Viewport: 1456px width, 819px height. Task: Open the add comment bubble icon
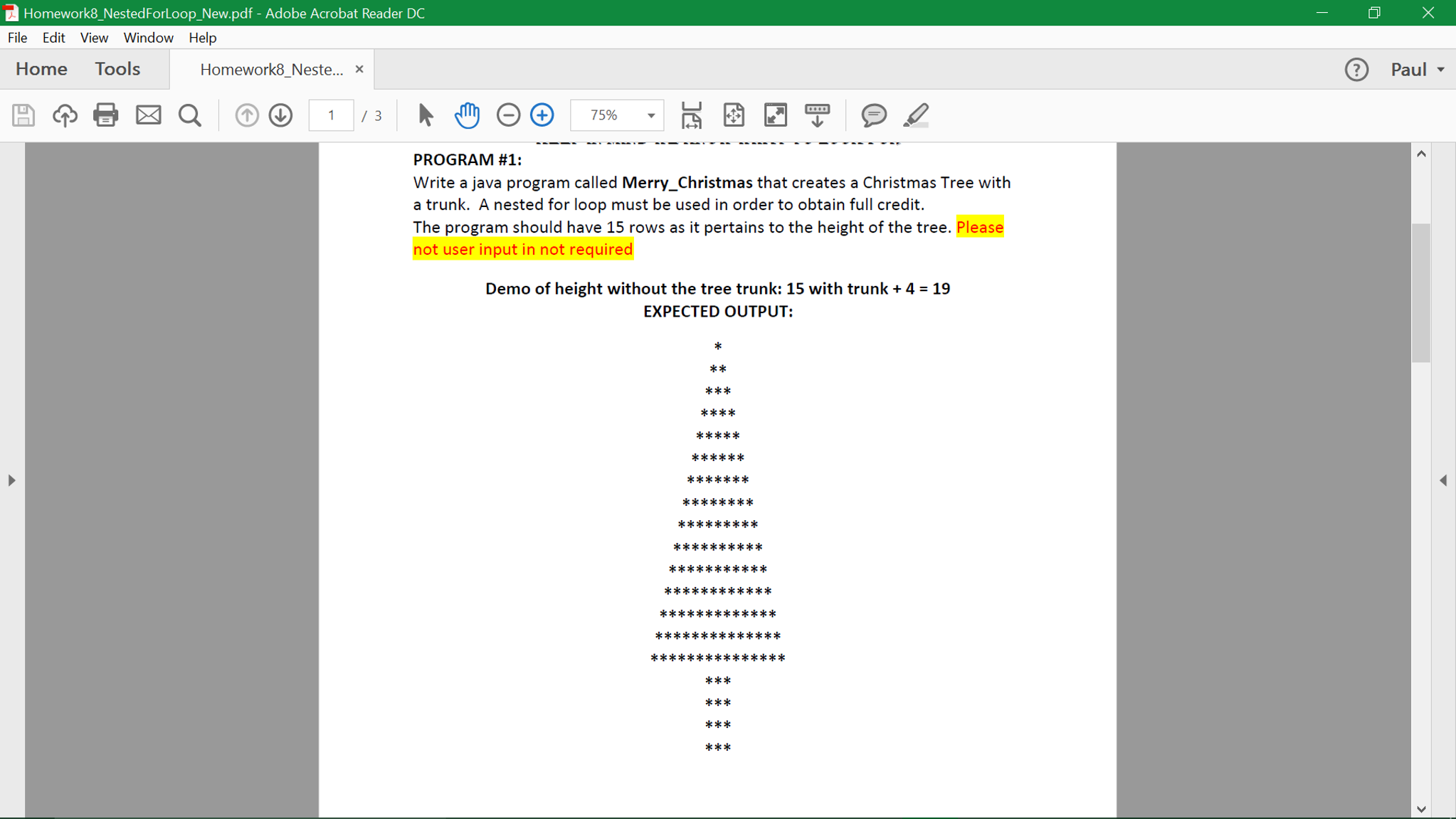coord(873,115)
